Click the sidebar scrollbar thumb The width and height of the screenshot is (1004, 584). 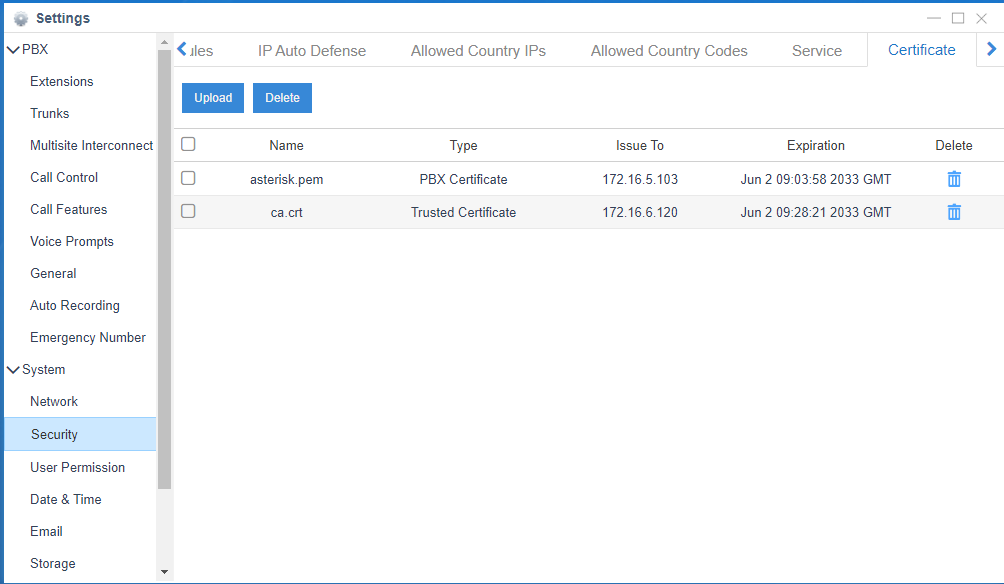point(164,269)
